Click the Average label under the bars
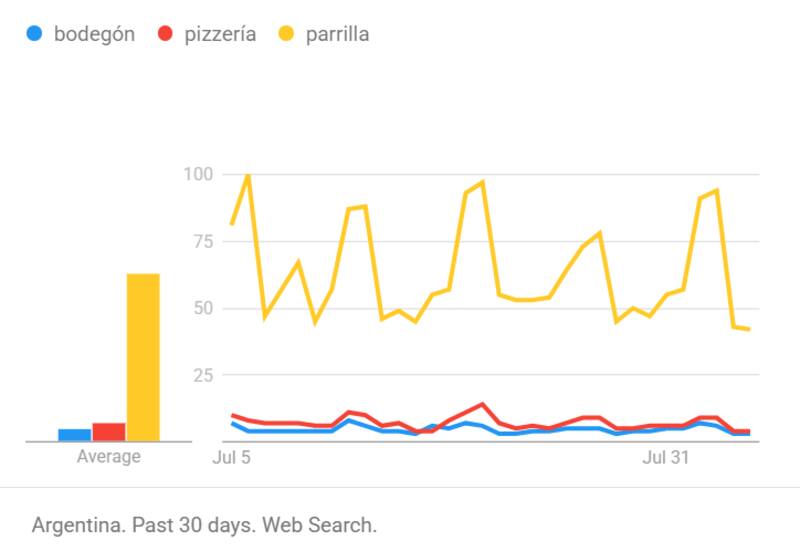The width and height of the screenshot is (800, 551). 109,457
